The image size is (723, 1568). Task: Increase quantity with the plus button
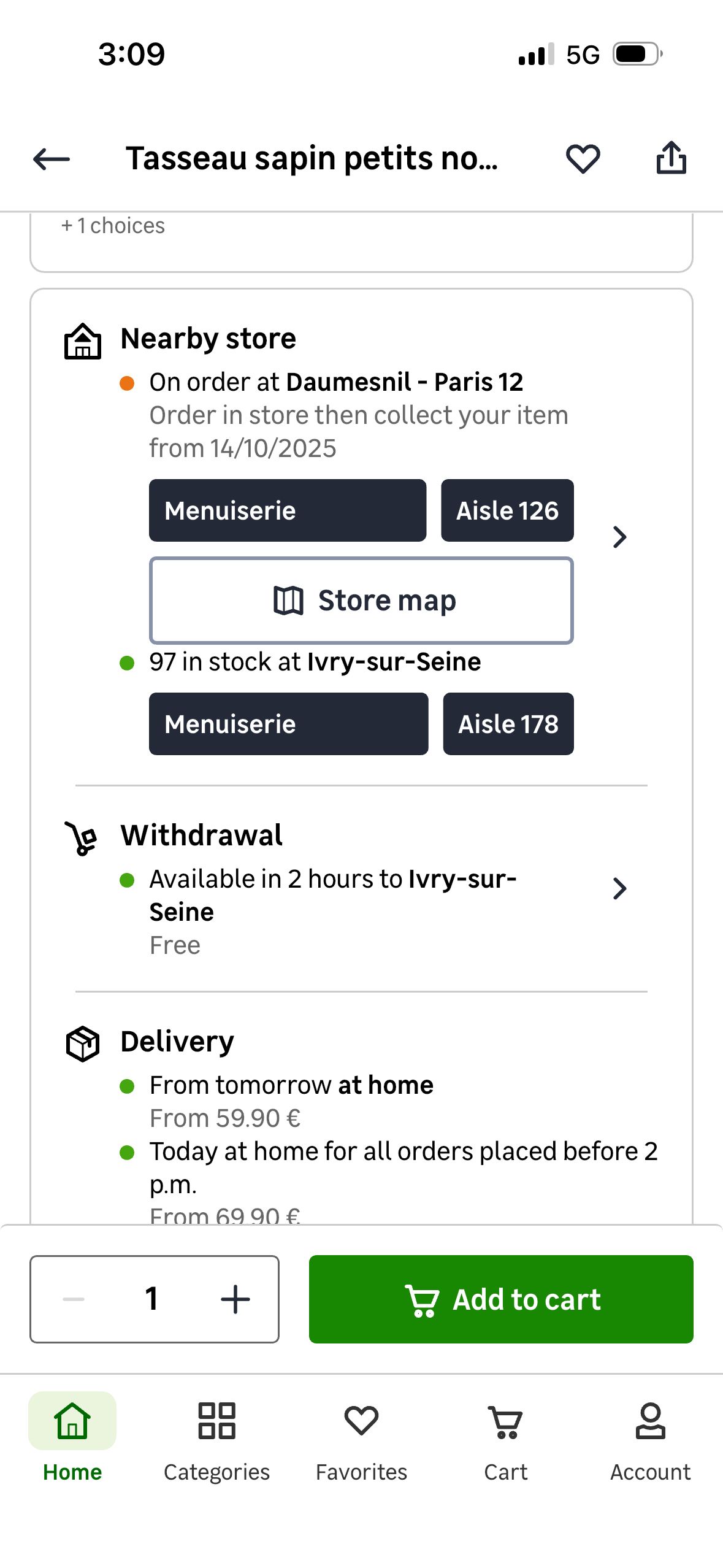235,1299
